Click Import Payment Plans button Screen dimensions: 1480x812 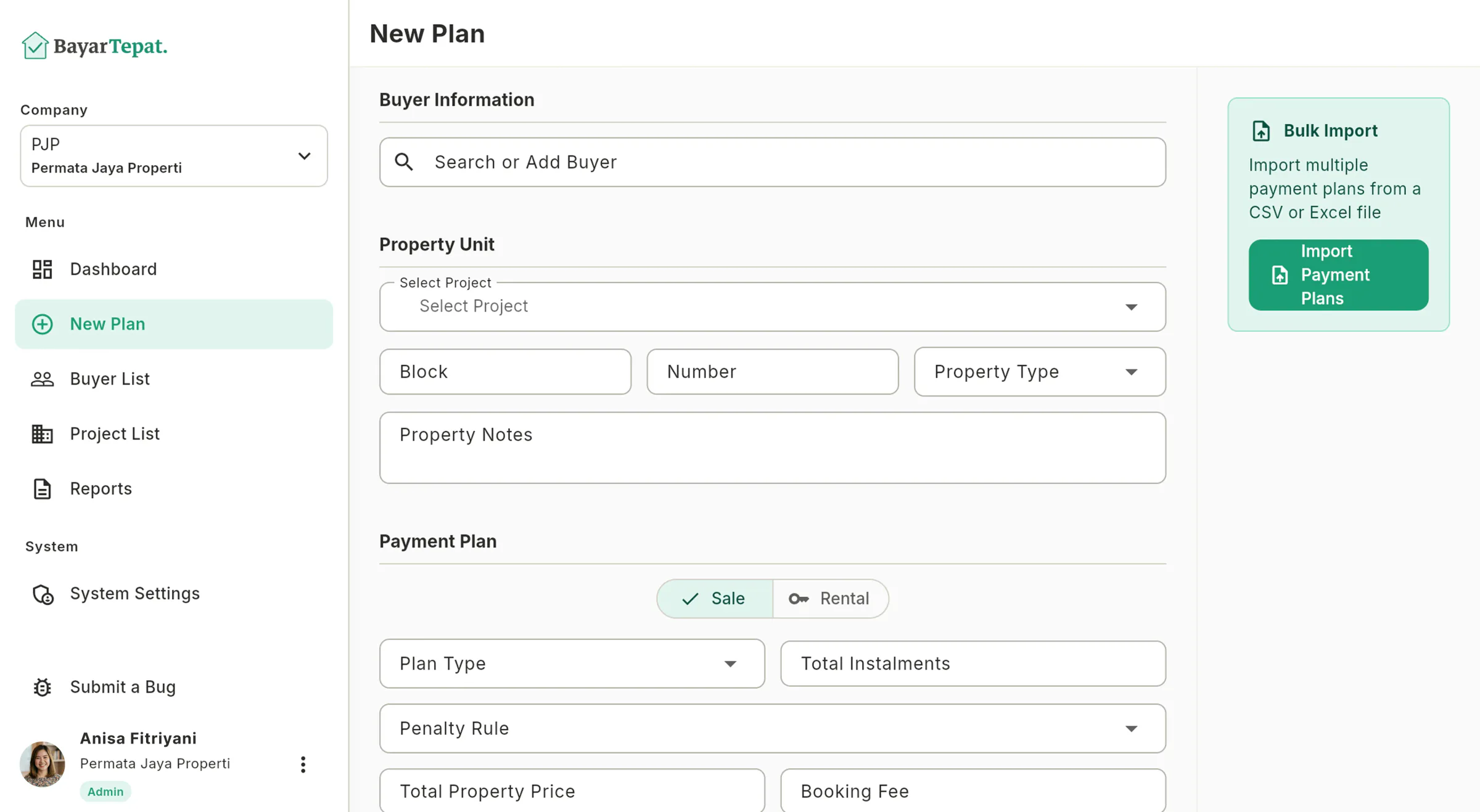[x=1338, y=275]
